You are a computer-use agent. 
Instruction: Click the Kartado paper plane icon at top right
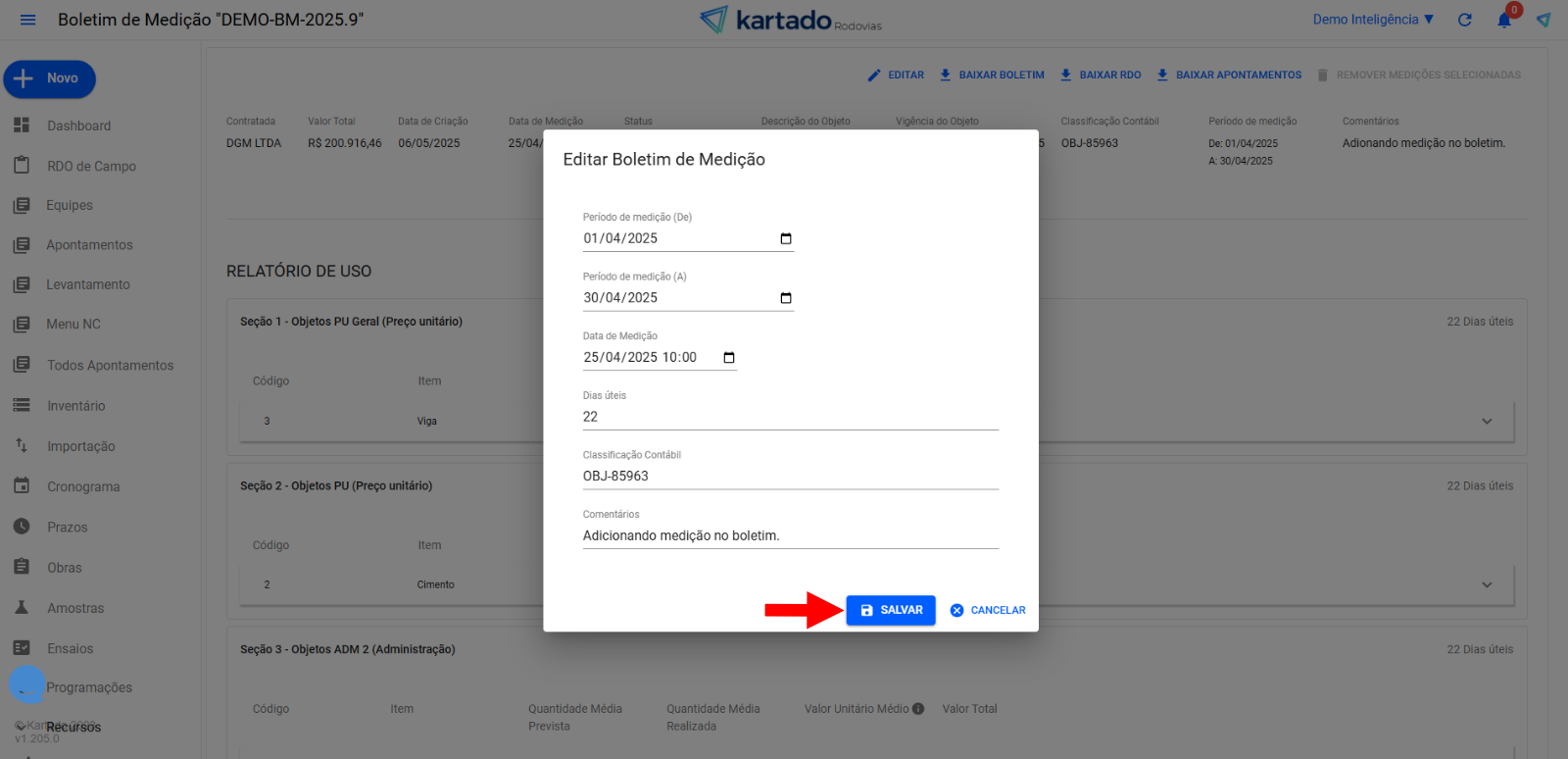(1543, 20)
